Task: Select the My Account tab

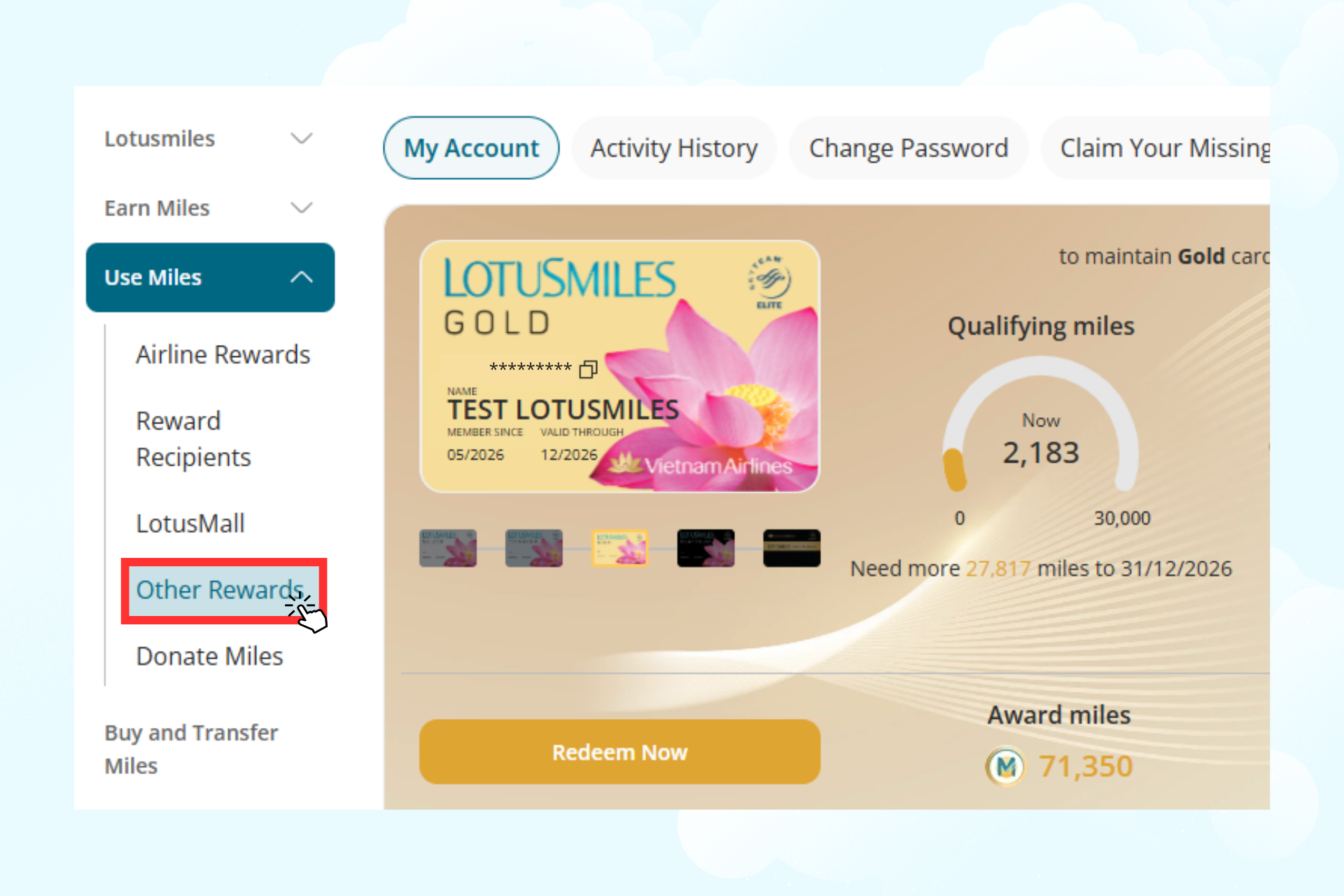Action: tap(471, 148)
